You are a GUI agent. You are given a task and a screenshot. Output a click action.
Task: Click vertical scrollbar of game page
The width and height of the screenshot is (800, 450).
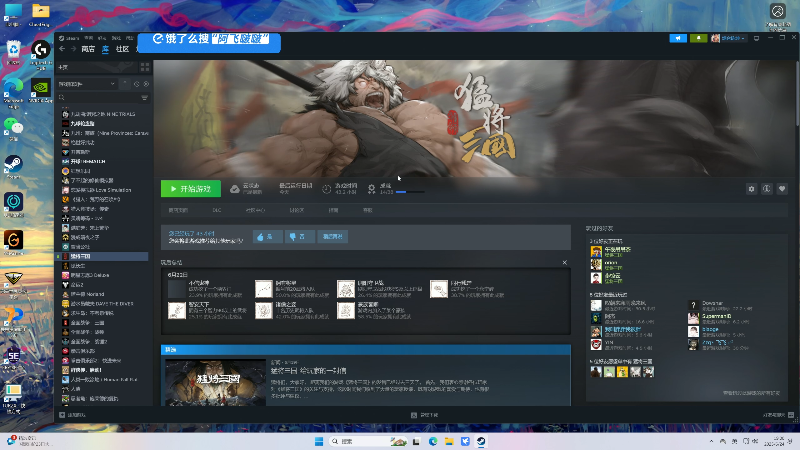(796, 94)
